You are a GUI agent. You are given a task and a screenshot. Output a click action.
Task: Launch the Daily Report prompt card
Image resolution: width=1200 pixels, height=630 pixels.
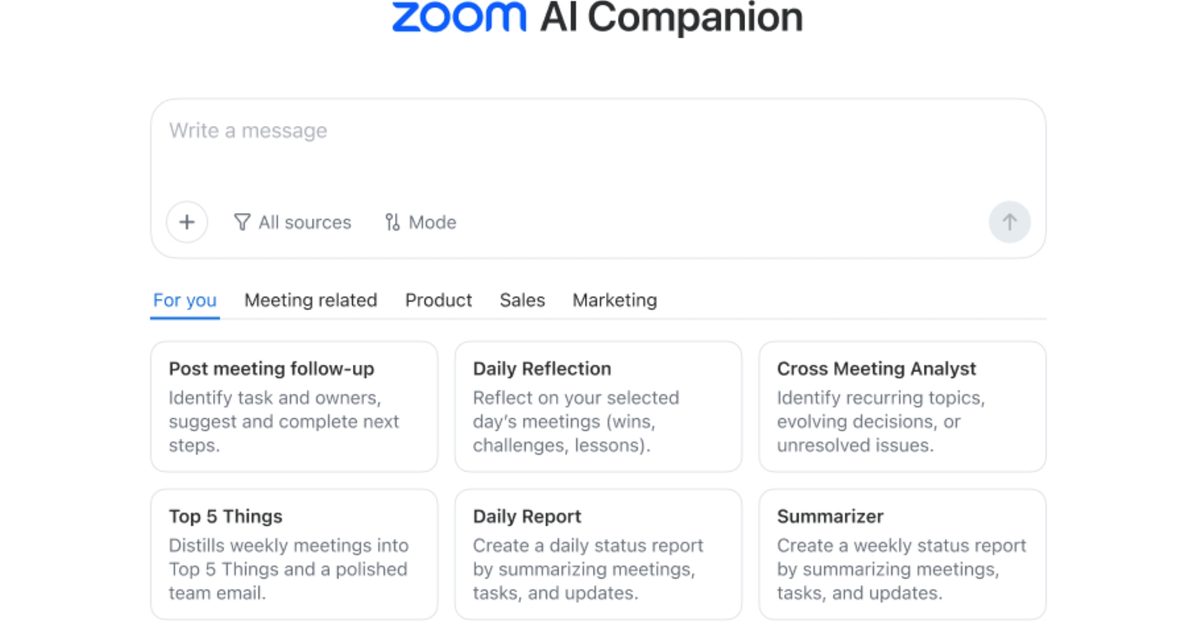[598, 554]
